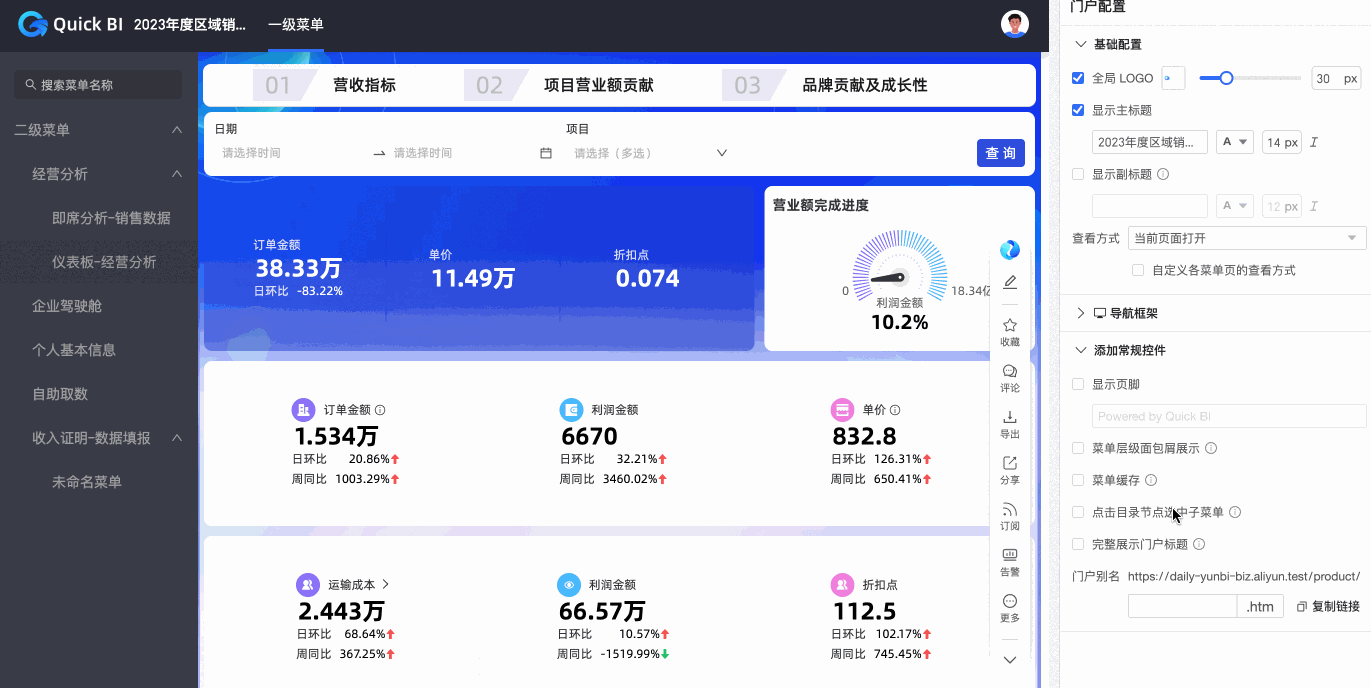
Task: Open the 运输成本 drill arrow
Action: pyautogui.click(x=386, y=584)
